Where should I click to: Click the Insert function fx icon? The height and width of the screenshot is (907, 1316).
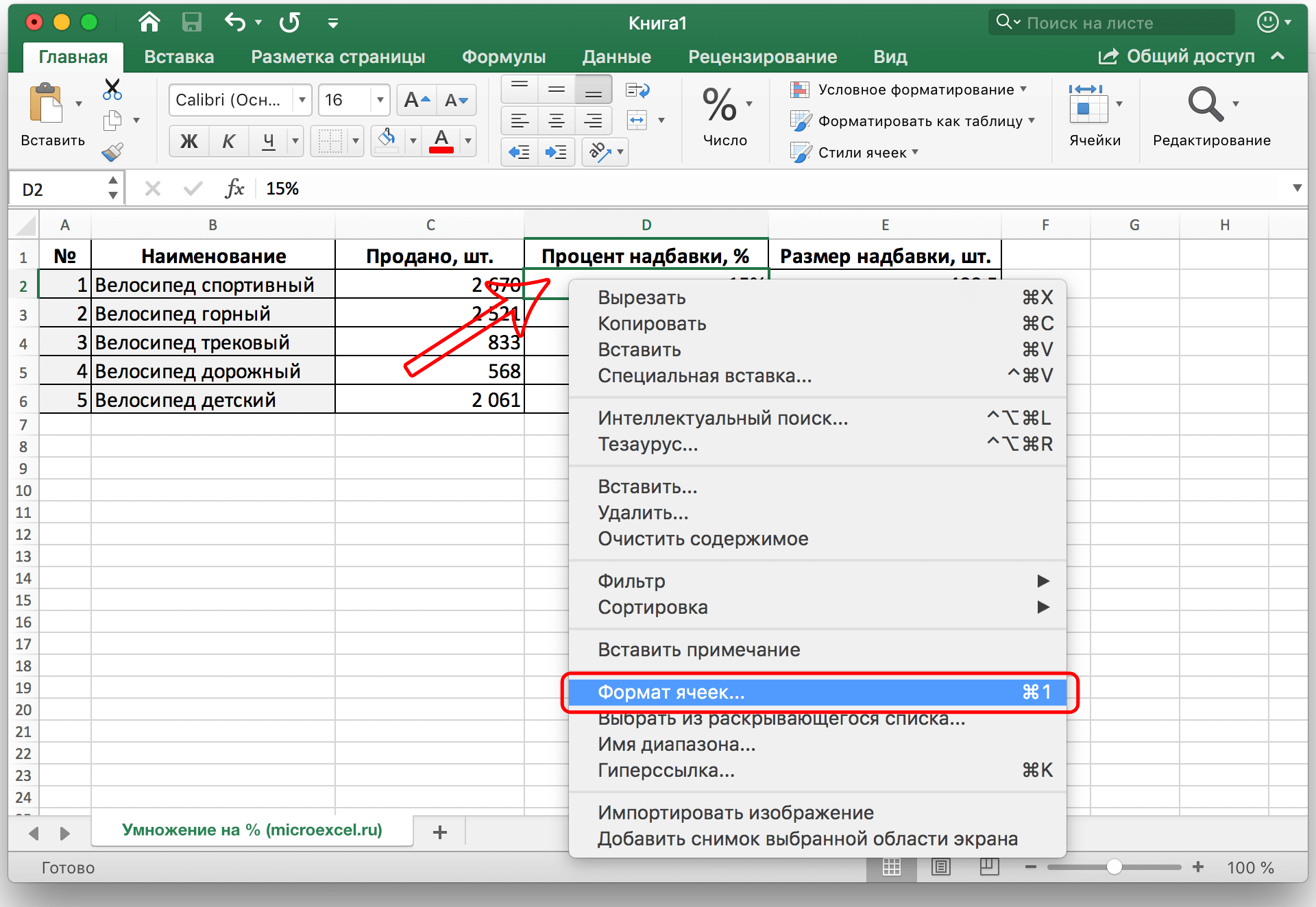click(x=234, y=188)
